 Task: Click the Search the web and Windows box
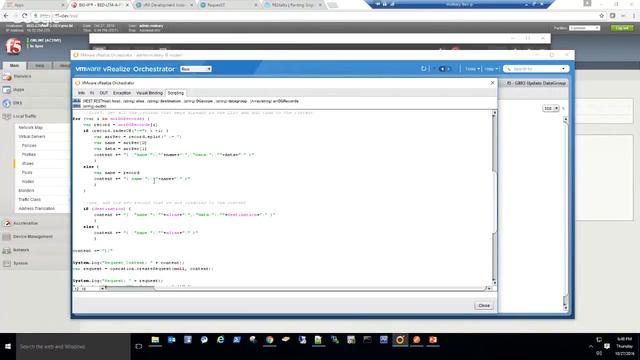[73, 347]
